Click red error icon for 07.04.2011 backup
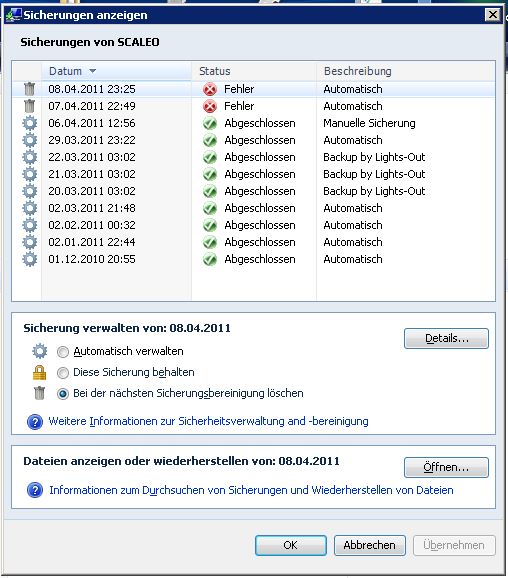 [210, 107]
